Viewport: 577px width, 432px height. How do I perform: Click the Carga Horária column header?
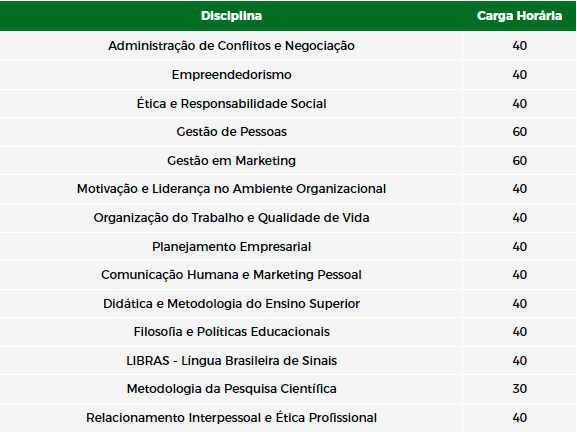pos(519,16)
